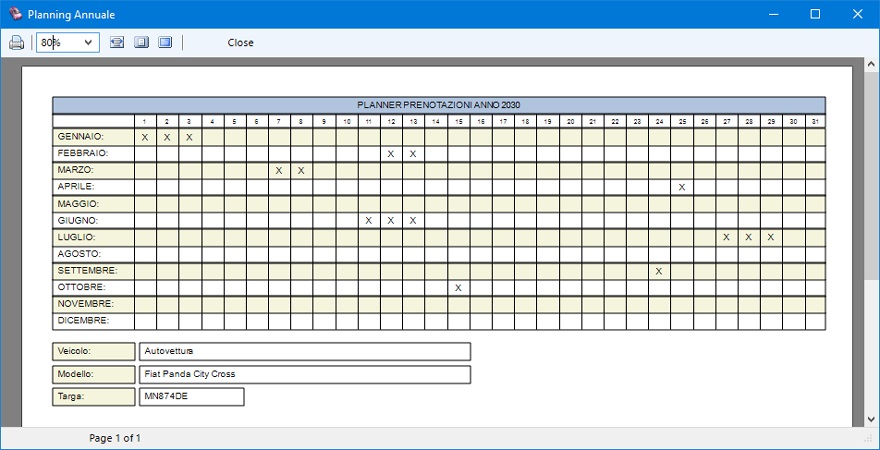
Task: Click the Settembre day 24 X mark
Action: coord(659,271)
